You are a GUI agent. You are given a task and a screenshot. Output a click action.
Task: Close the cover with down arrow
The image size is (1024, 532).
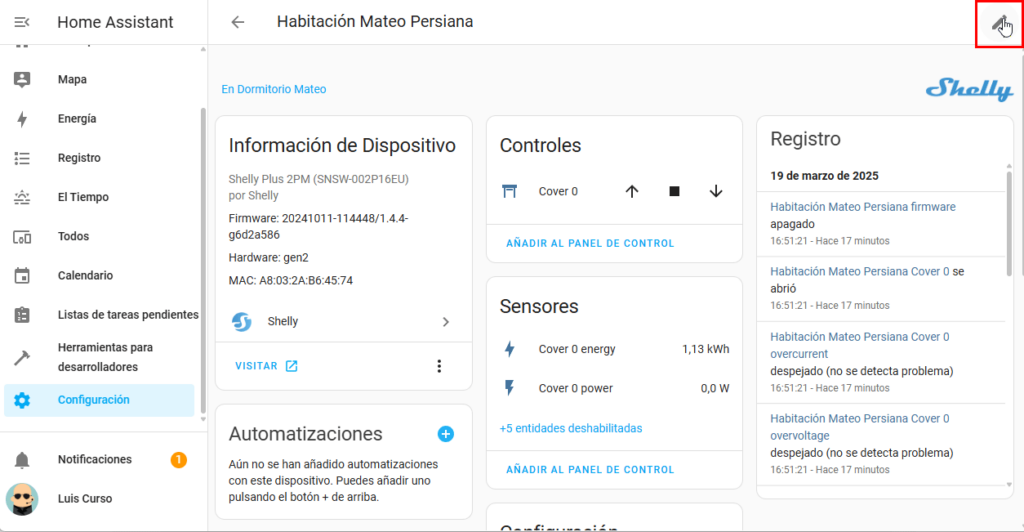pyautogui.click(x=716, y=191)
